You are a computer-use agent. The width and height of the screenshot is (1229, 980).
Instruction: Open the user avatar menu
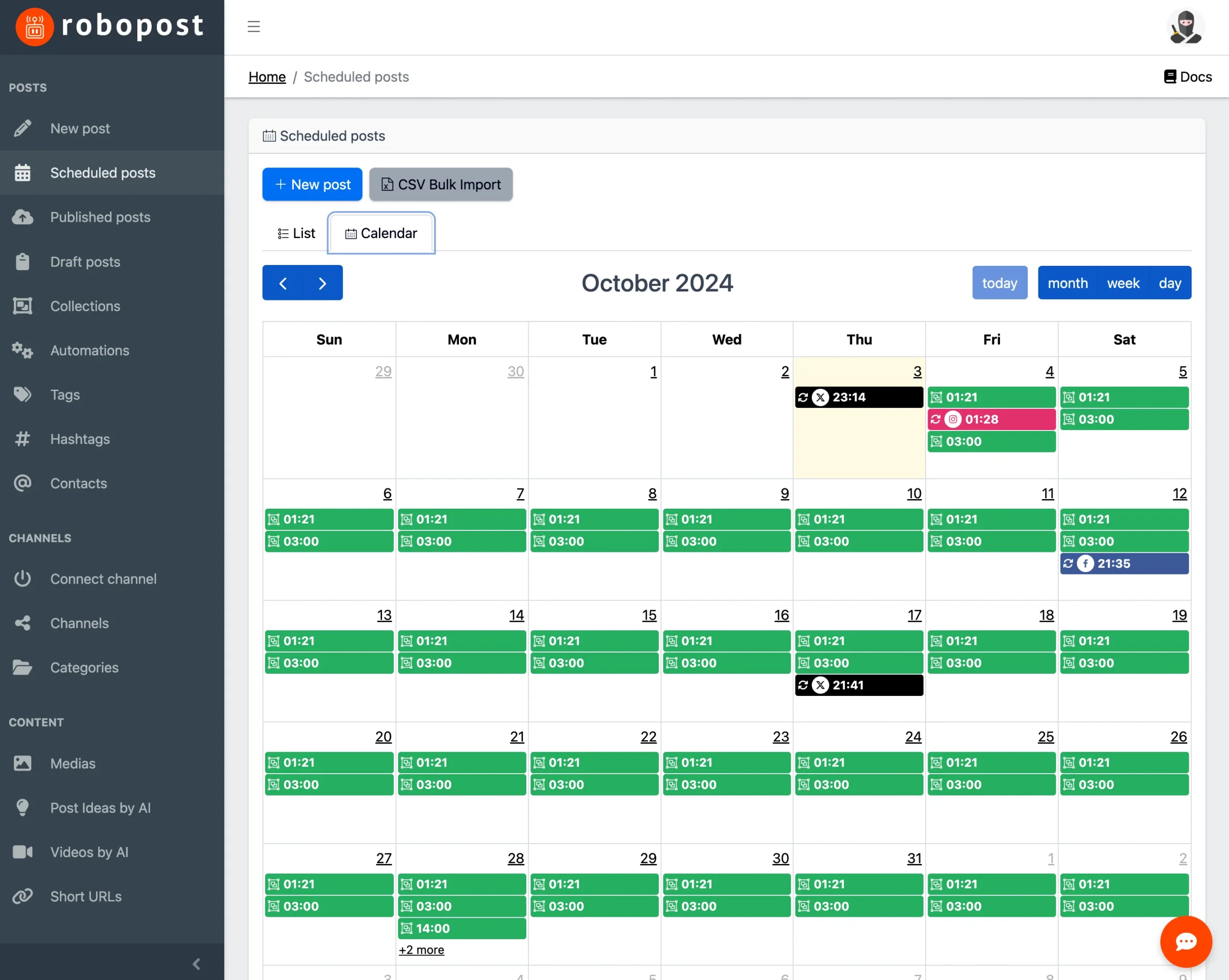point(1185,27)
